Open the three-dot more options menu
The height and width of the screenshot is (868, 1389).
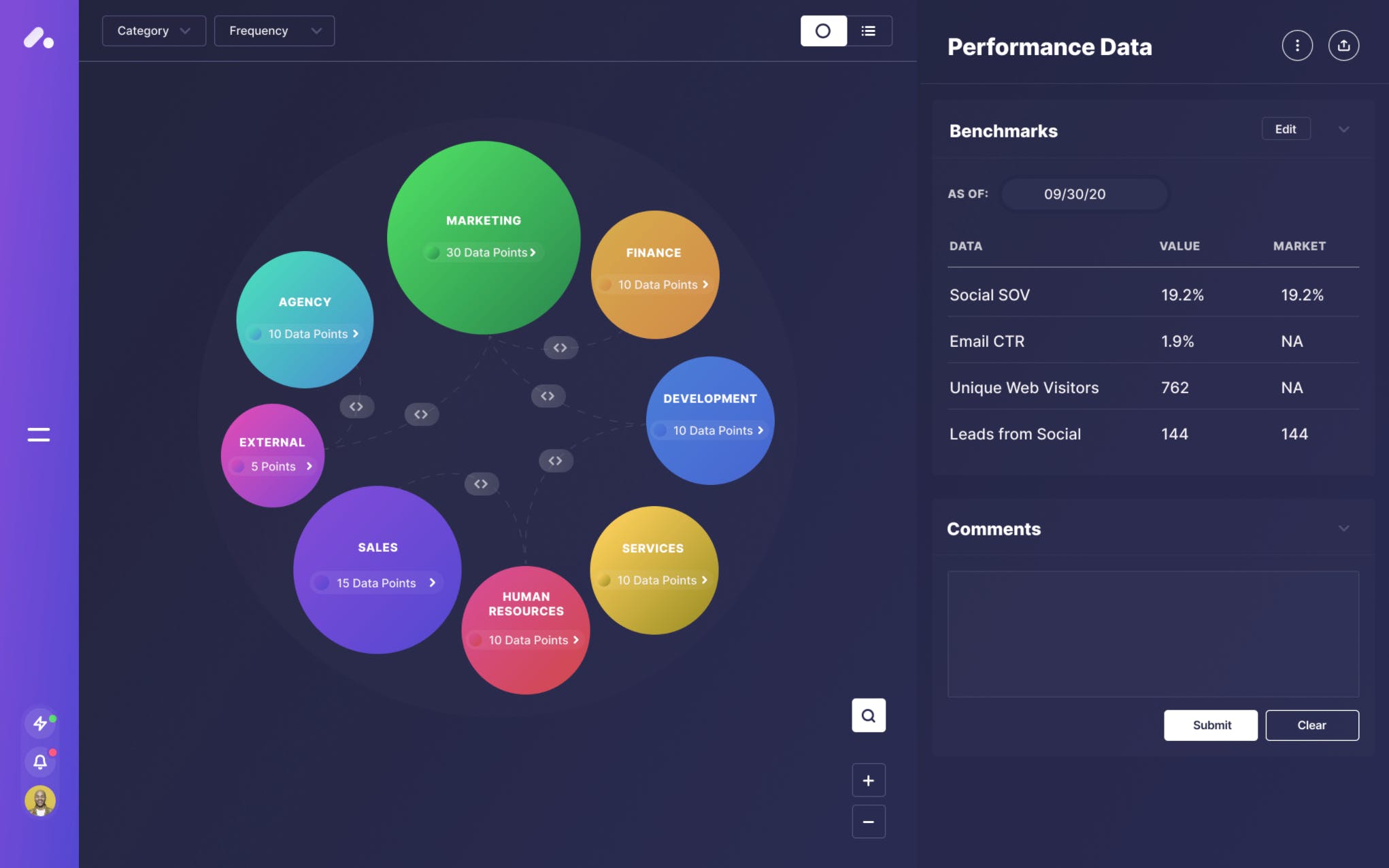[x=1297, y=46]
